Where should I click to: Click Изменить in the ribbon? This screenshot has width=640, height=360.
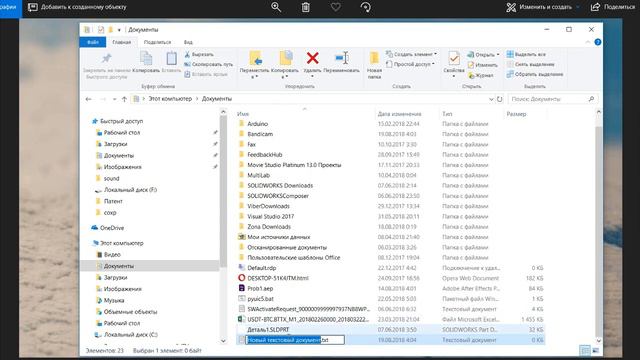pyautogui.click(x=483, y=65)
